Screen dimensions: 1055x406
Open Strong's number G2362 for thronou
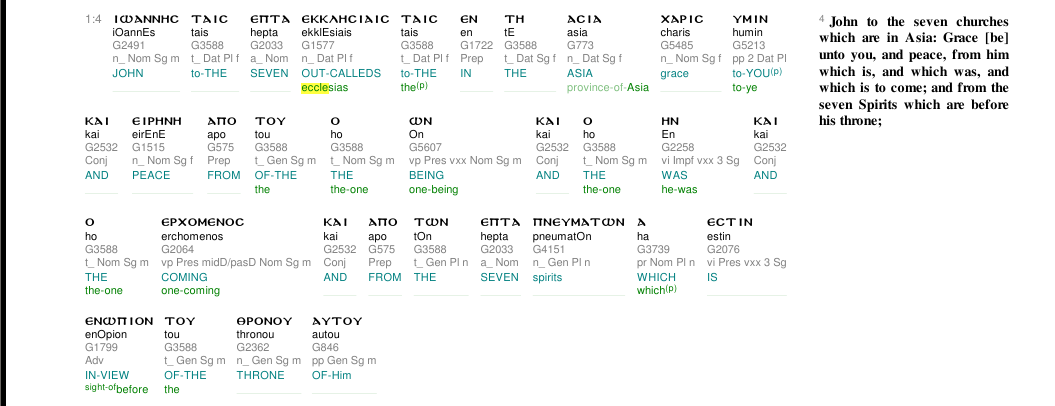point(252,348)
